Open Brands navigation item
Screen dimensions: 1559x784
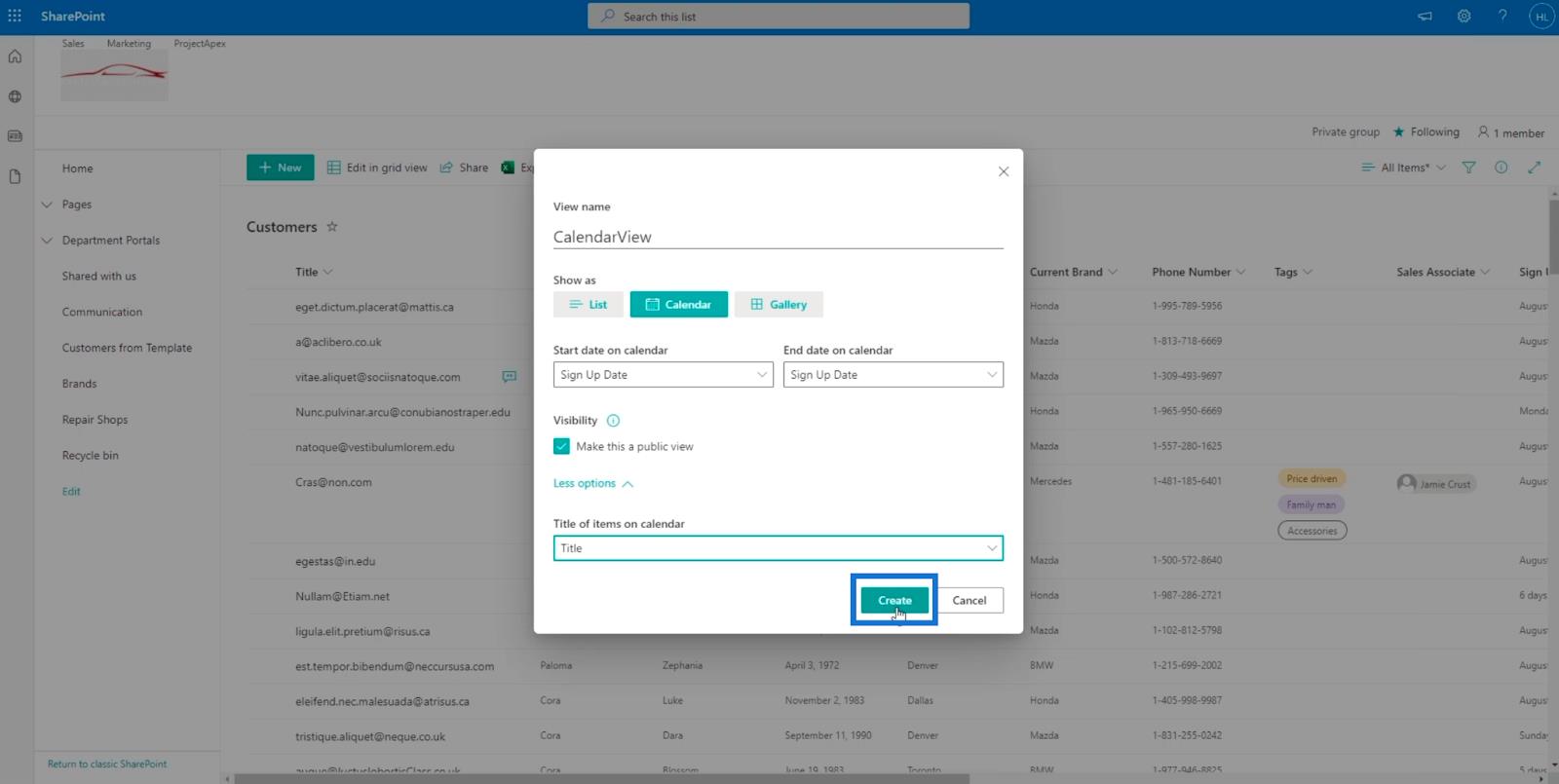(x=80, y=384)
